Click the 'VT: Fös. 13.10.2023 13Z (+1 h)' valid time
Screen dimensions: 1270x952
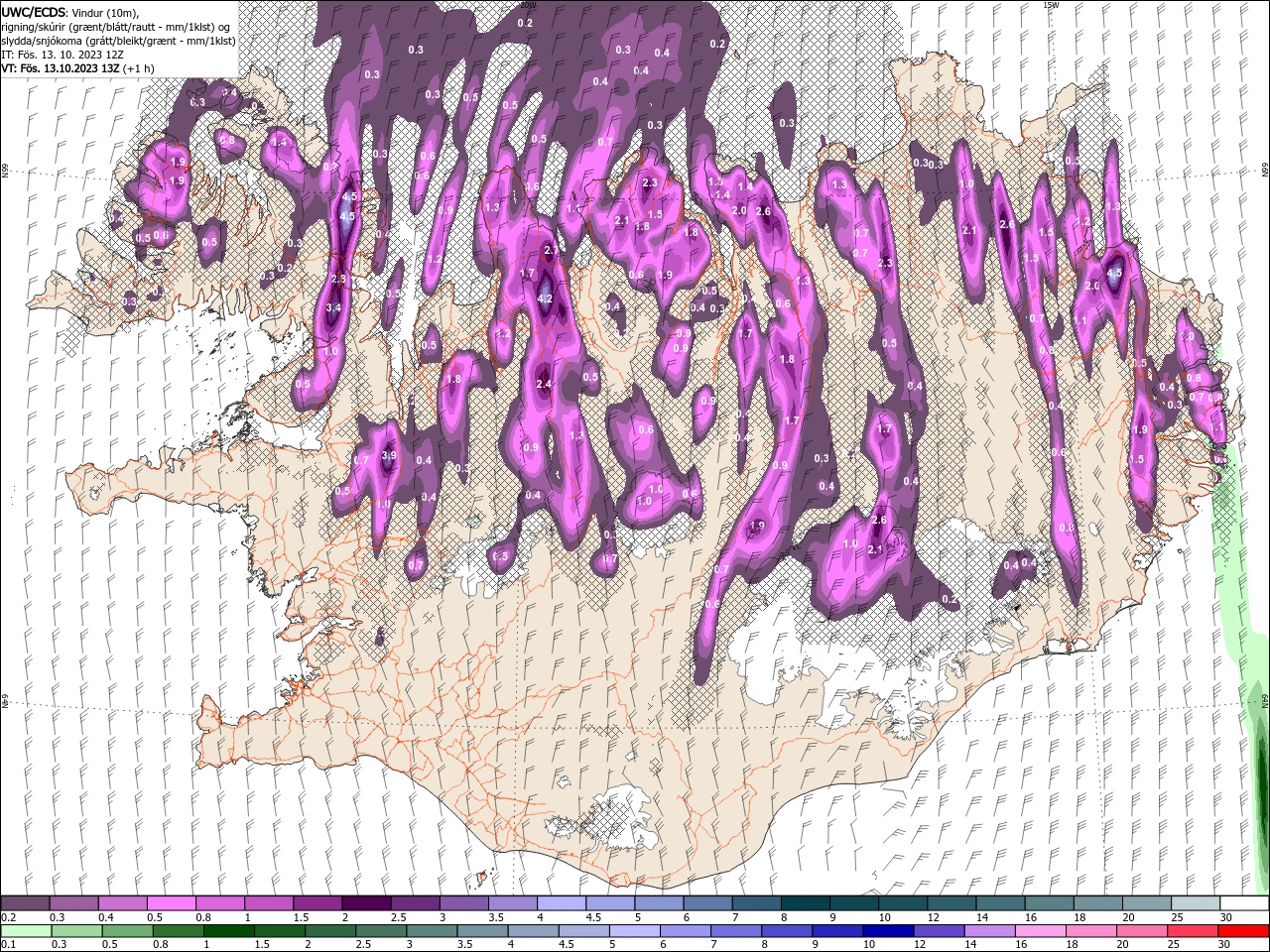click(x=77, y=68)
